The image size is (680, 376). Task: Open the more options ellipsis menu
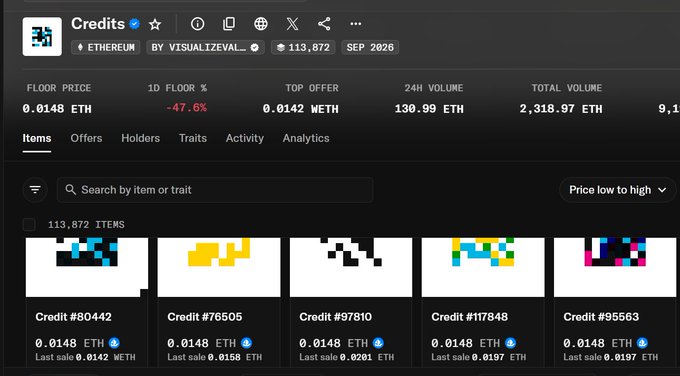point(356,24)
